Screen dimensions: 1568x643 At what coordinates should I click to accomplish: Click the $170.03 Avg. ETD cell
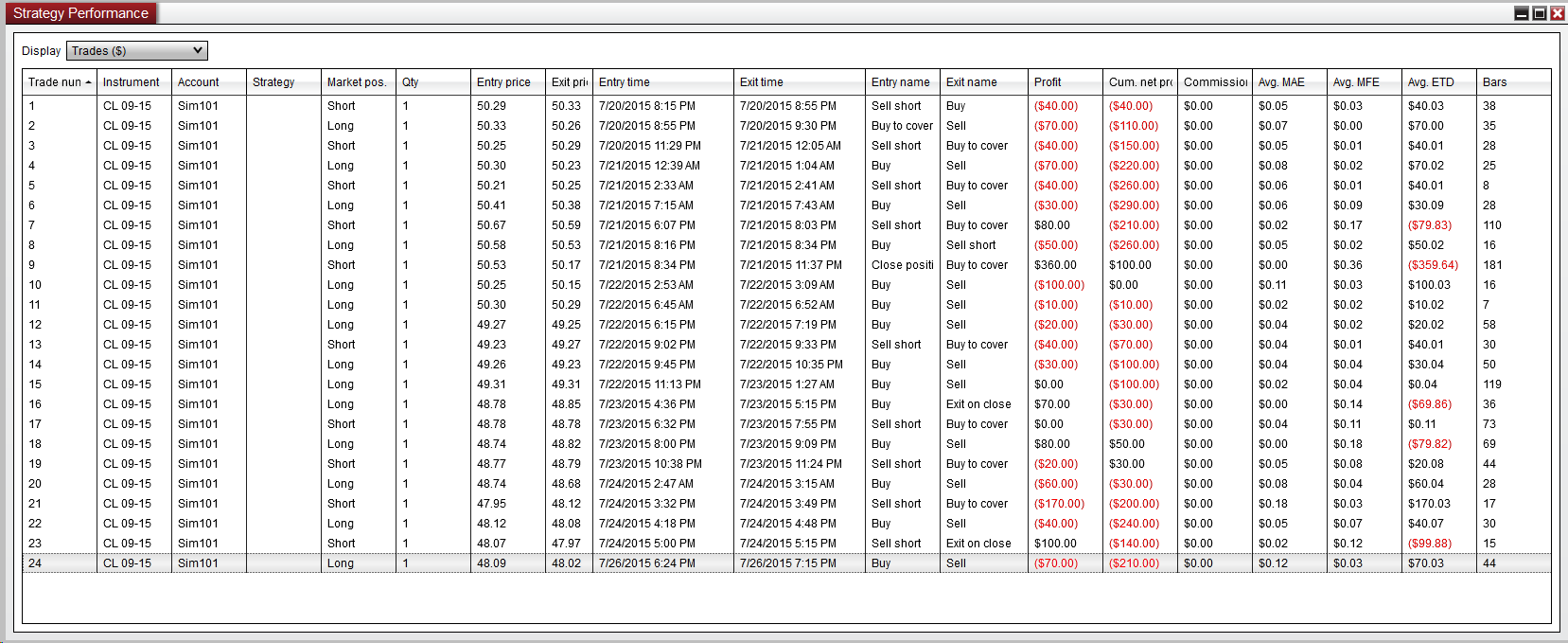pyautogui.click(x=1429, y=504)
